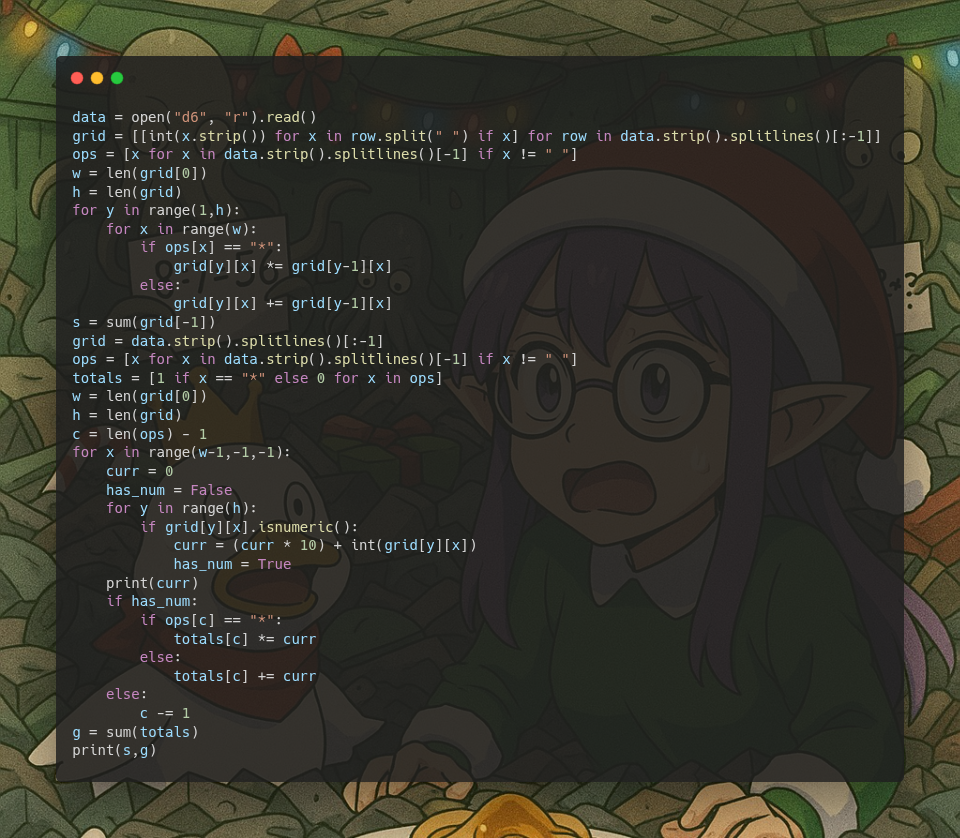Click the green maximize dot
The image size is (960, 838).
pyautogui.click(x=117, y=78)
